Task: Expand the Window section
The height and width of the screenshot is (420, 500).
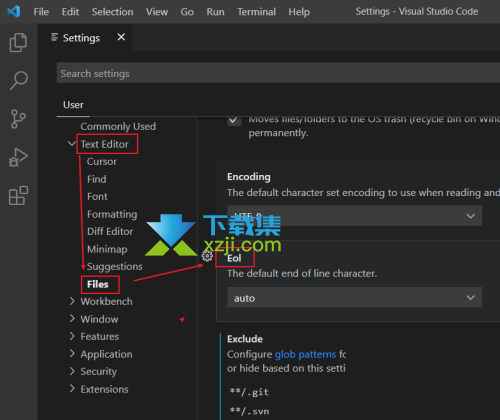Action: pos(72,319)
